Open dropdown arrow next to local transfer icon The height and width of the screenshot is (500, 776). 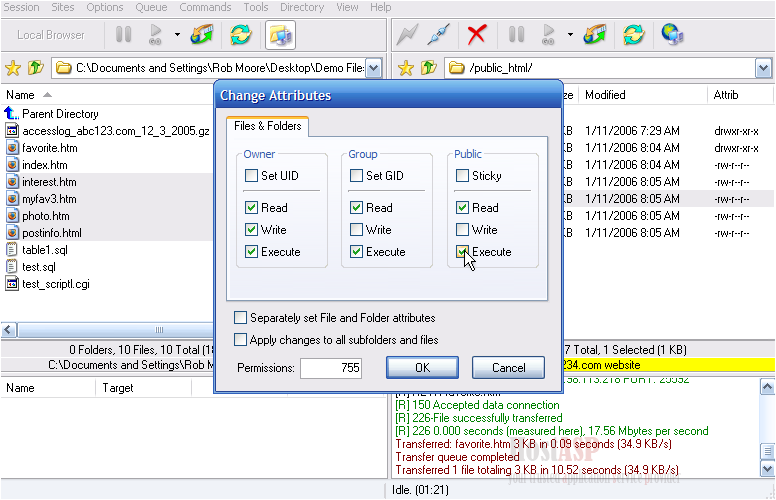pyautogui.click(x=177, y=35)
